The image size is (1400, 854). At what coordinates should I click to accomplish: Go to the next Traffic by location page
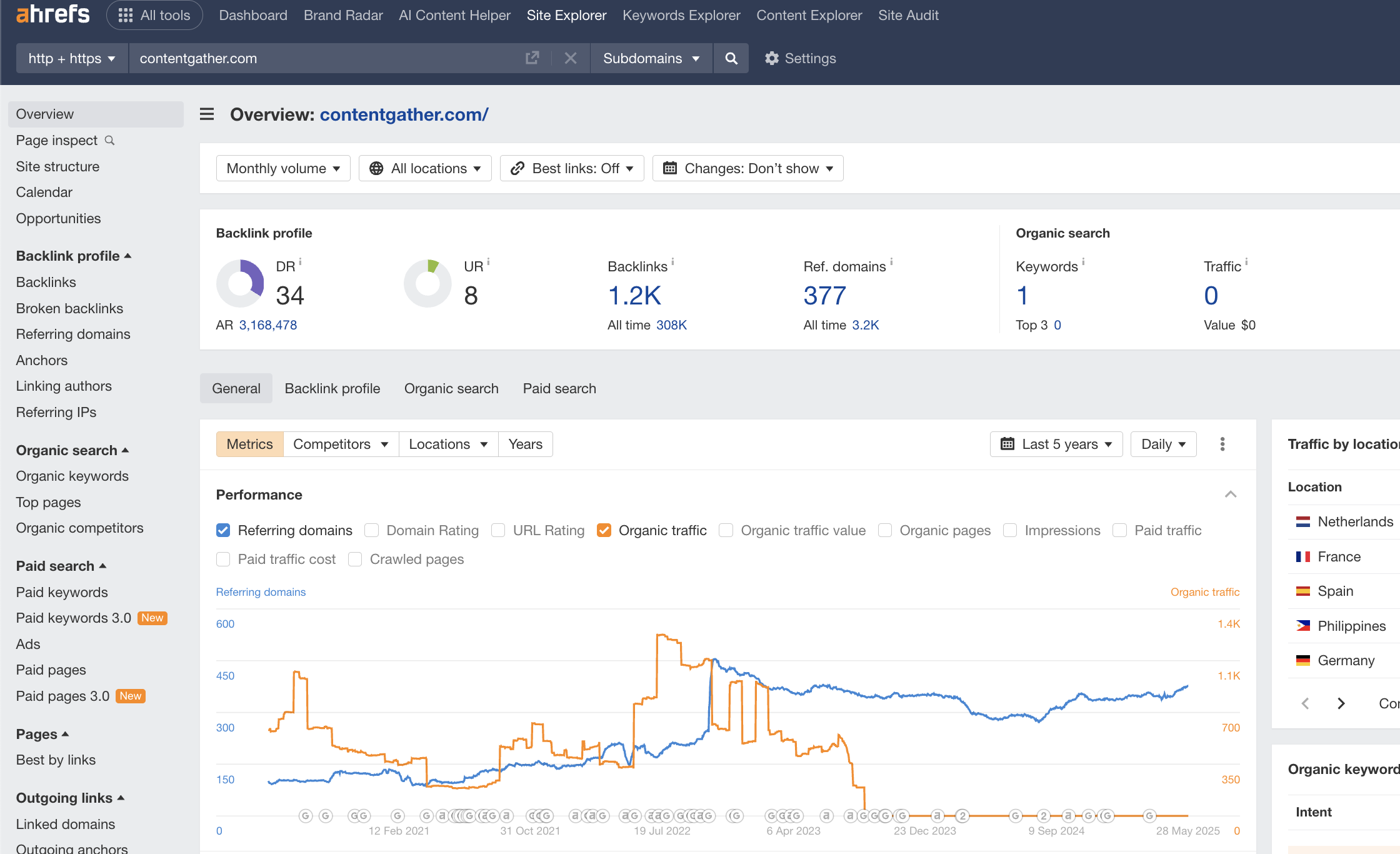pos(1341,703)
